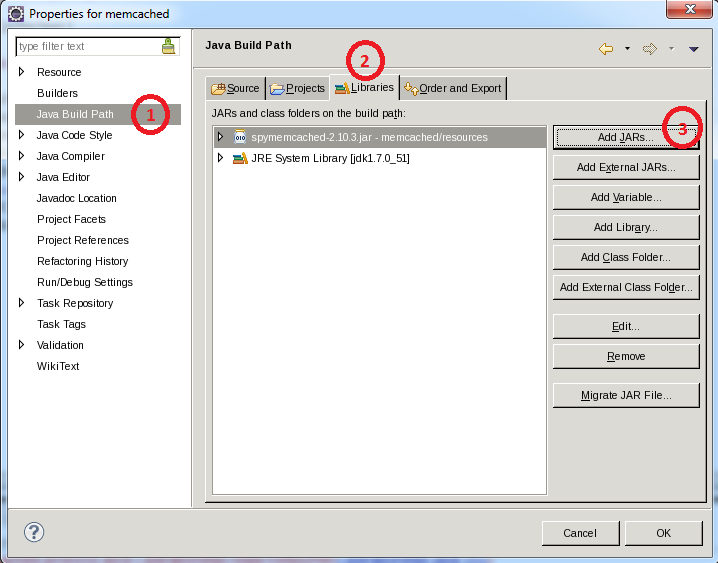Switch to the Projects tab
The height and width of the screenshot is (563, 718).
coord(297,88)
